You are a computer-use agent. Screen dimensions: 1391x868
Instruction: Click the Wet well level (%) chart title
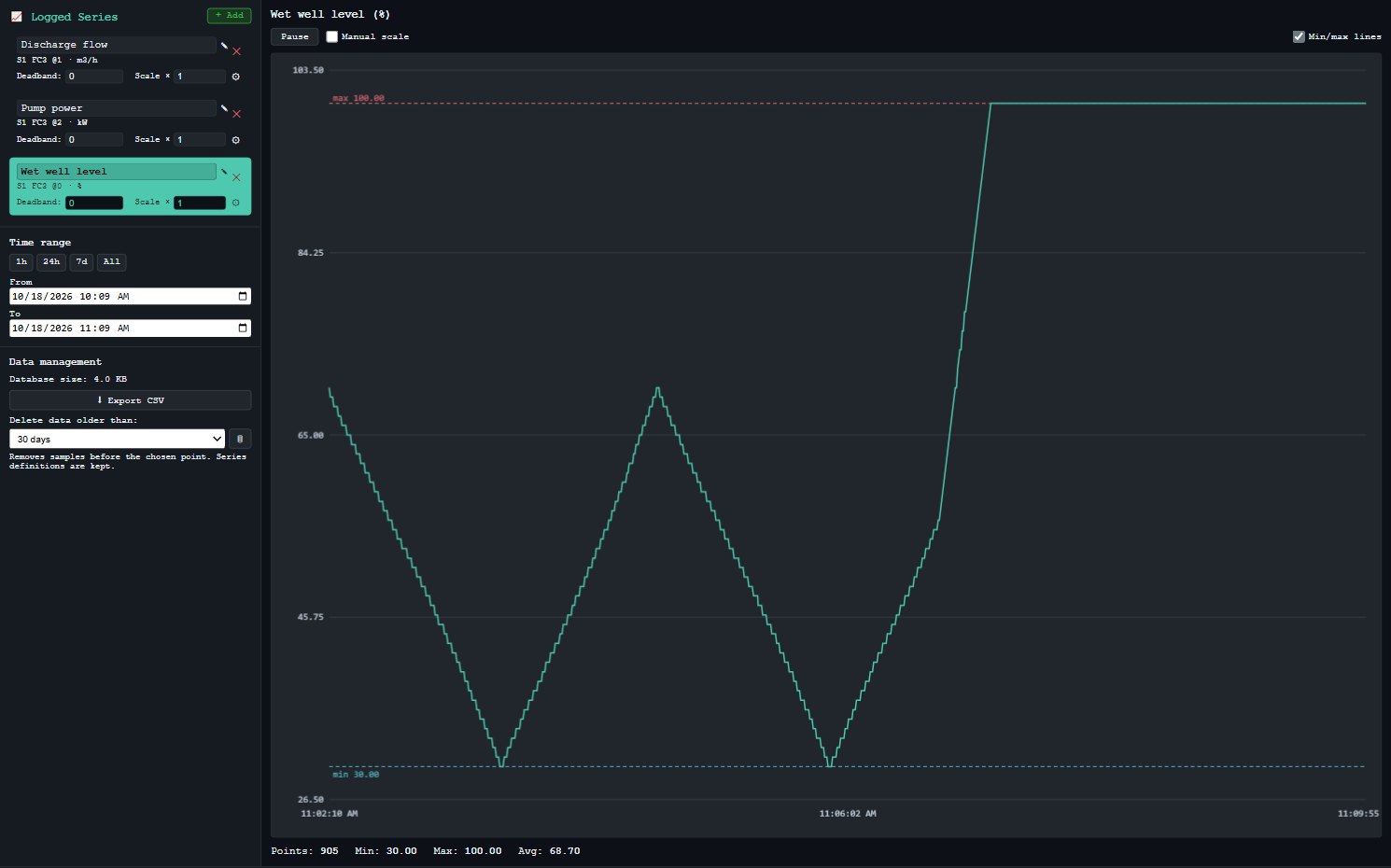[330, 14]
